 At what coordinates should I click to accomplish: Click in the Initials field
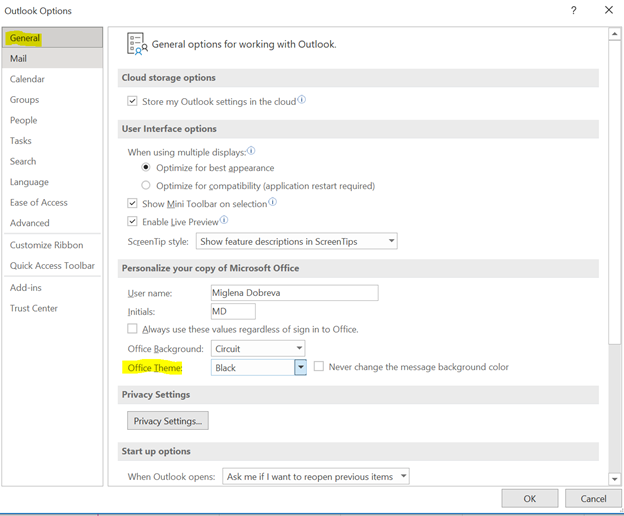pyautogui.click(x=233, y=311)
